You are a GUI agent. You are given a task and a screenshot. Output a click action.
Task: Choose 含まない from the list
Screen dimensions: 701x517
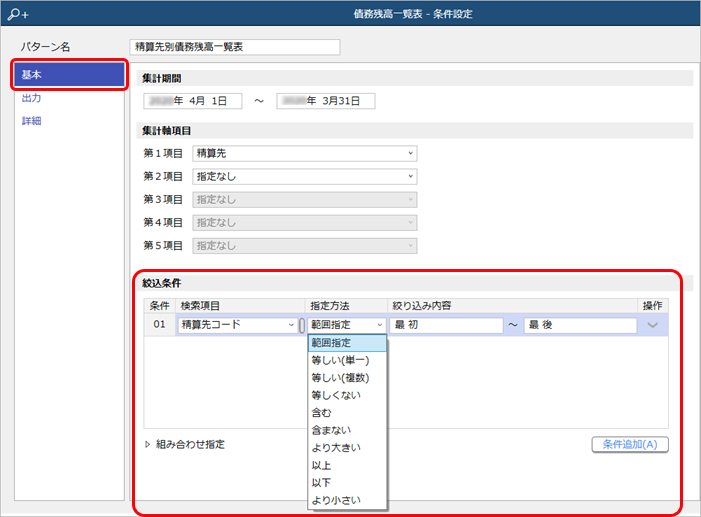point(347,430)
